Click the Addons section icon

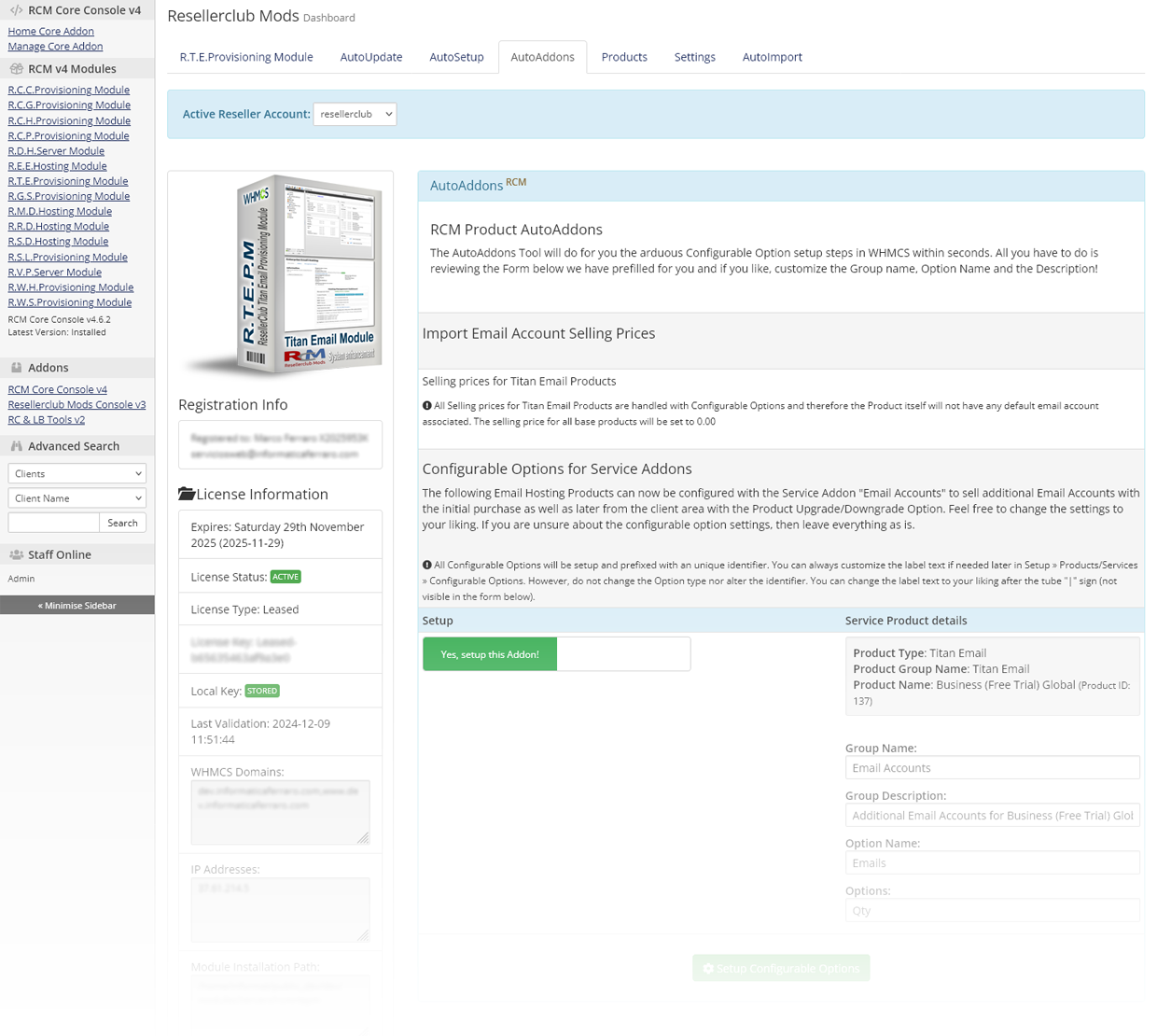(16, 368)
